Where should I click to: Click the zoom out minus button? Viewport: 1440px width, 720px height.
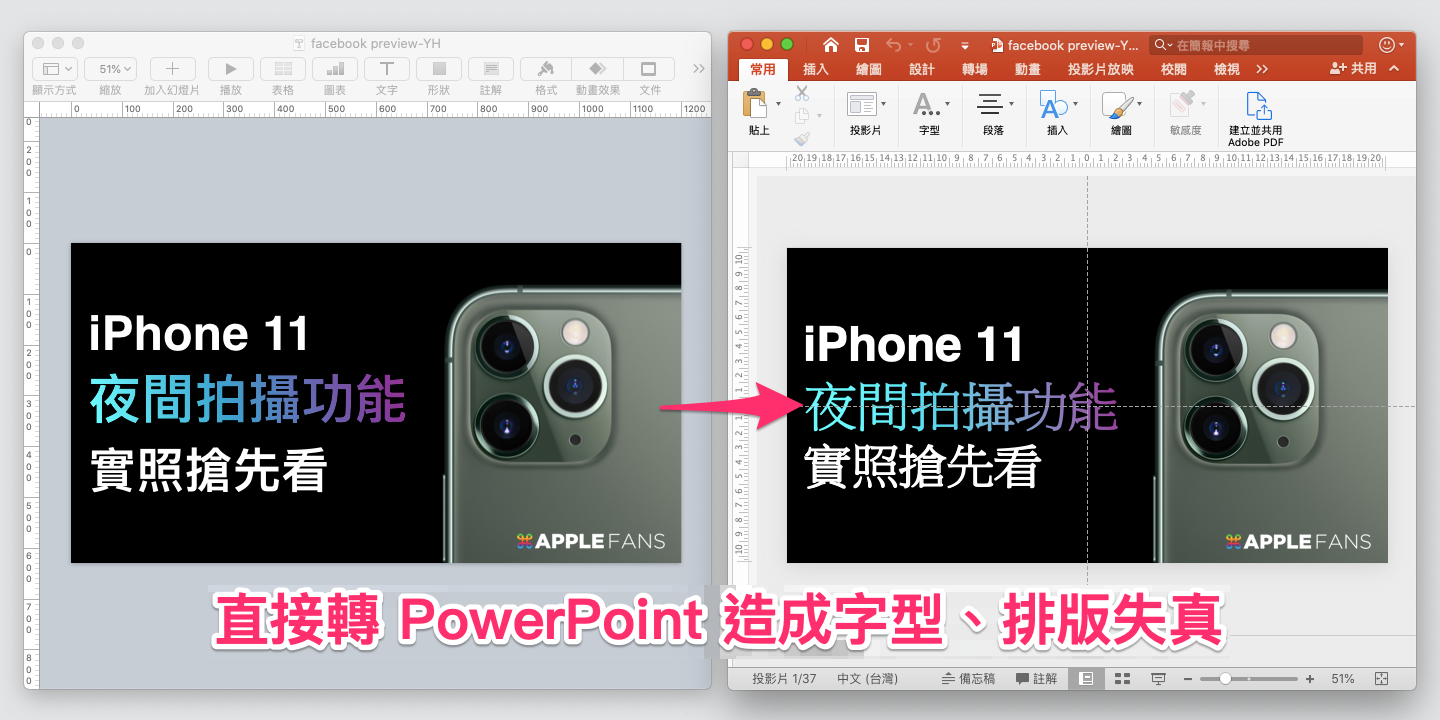click(x=1188, y=678)
